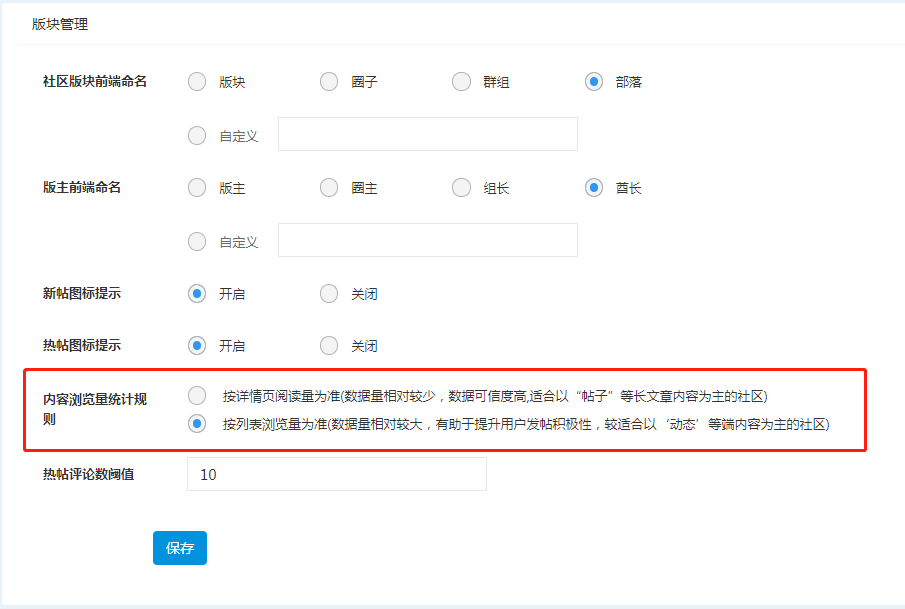Select 自定义 radio under 社区版块前端命名
The image size is (905, 609).
197,135
